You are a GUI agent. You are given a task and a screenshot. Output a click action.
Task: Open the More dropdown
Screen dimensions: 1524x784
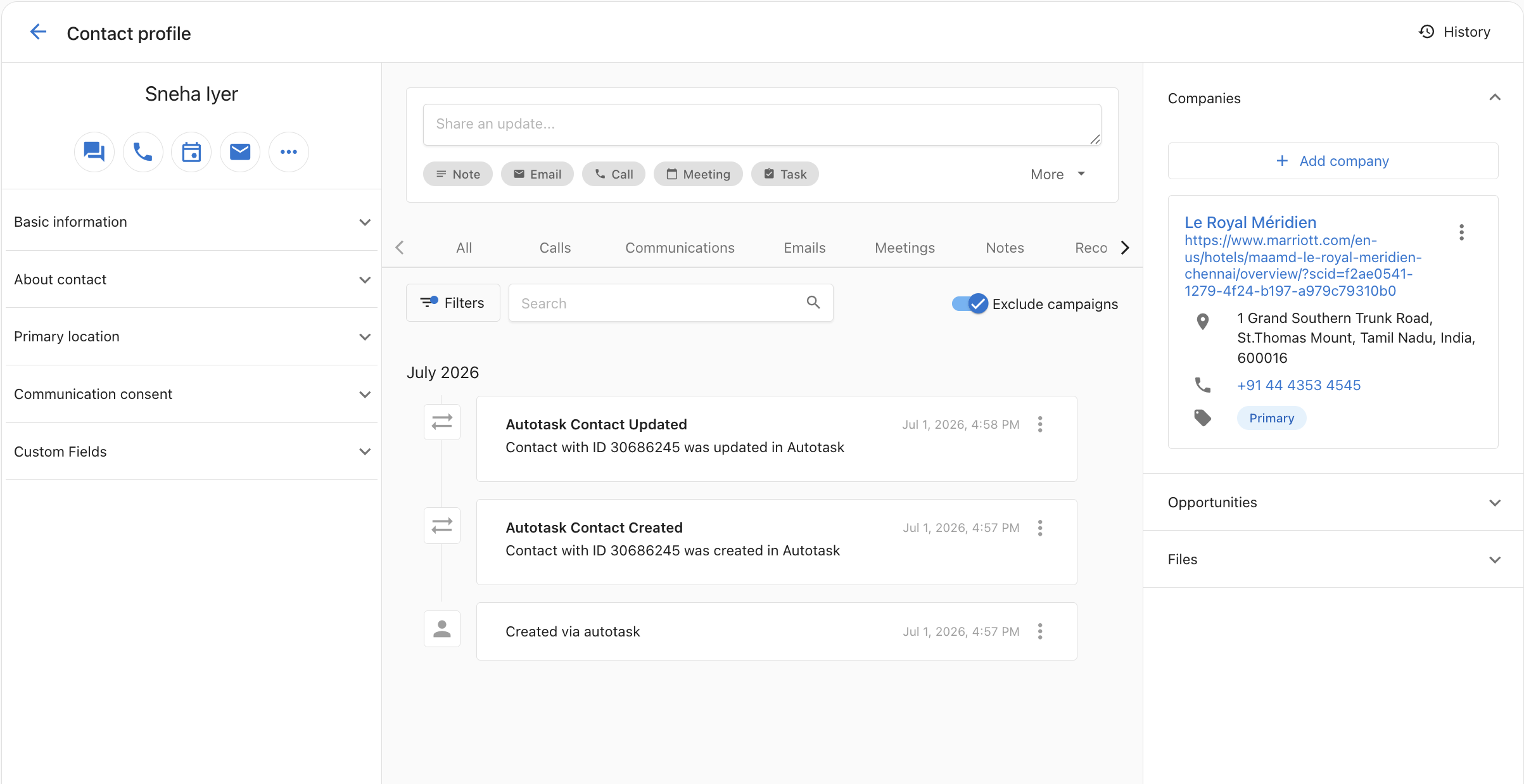click(x=1058, y=174)
